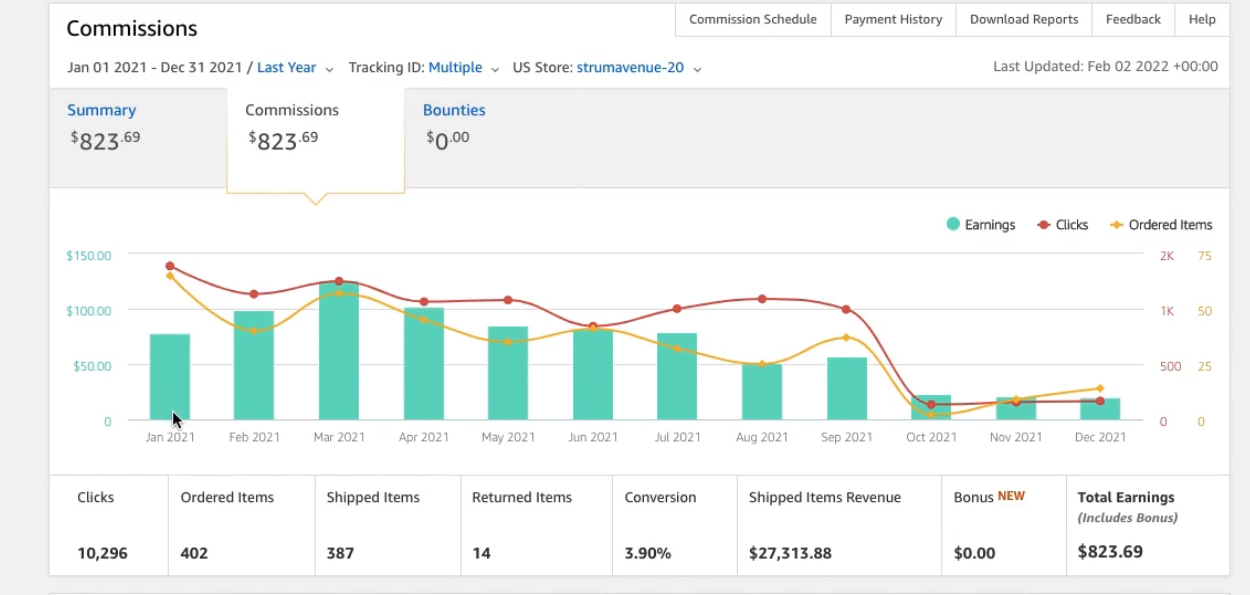Screen dimensions: 1250x595
Task: Click the Mar 2021 earnings bar
Action: click(339, 351)
